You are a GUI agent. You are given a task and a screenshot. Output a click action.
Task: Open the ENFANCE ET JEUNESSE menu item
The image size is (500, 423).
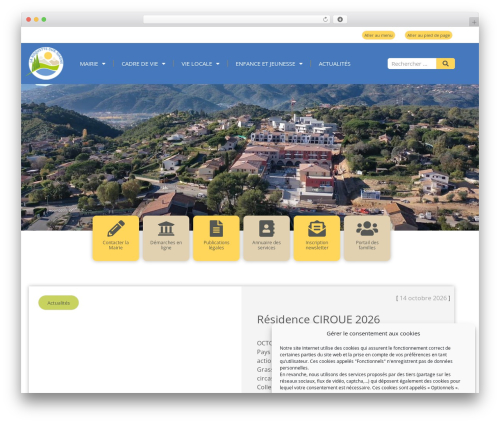point(265,64)
